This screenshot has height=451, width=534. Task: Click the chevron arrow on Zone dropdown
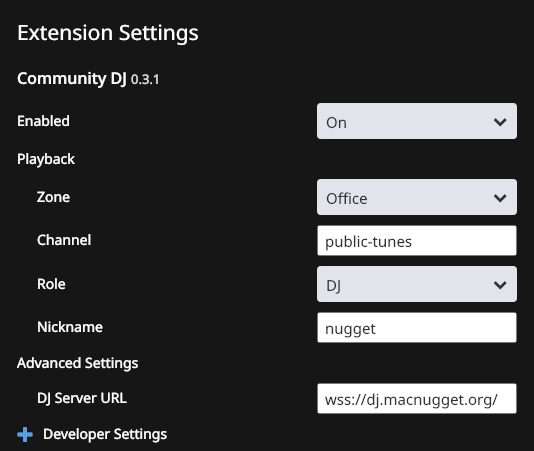(x=500, y=198)
